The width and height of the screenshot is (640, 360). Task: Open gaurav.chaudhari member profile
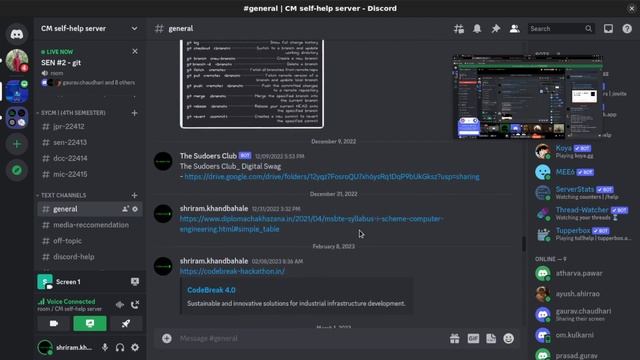584,314
